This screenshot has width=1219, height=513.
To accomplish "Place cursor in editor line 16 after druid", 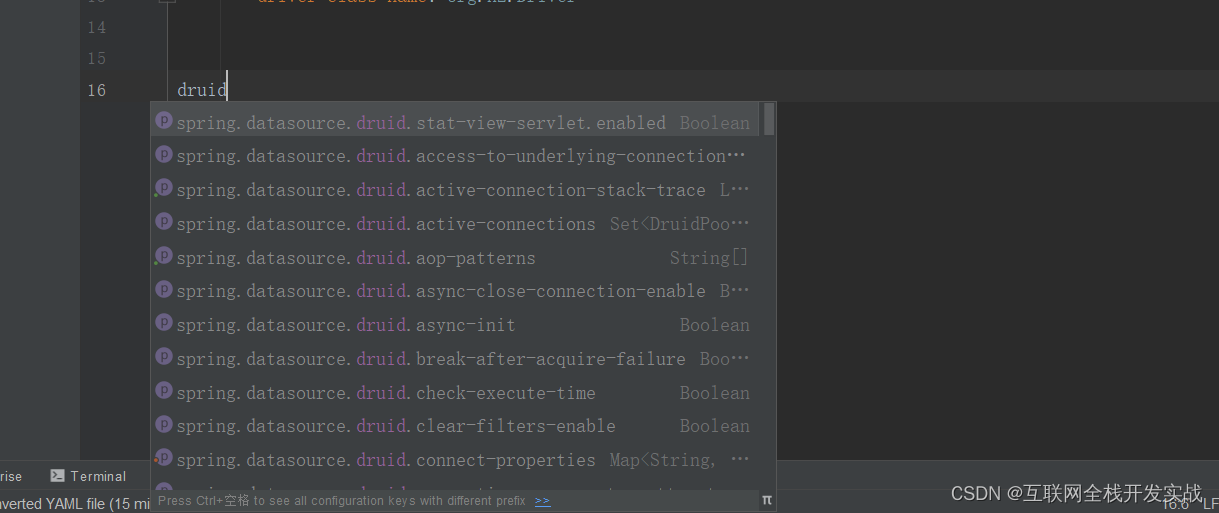I will click(x=228, y=89).
